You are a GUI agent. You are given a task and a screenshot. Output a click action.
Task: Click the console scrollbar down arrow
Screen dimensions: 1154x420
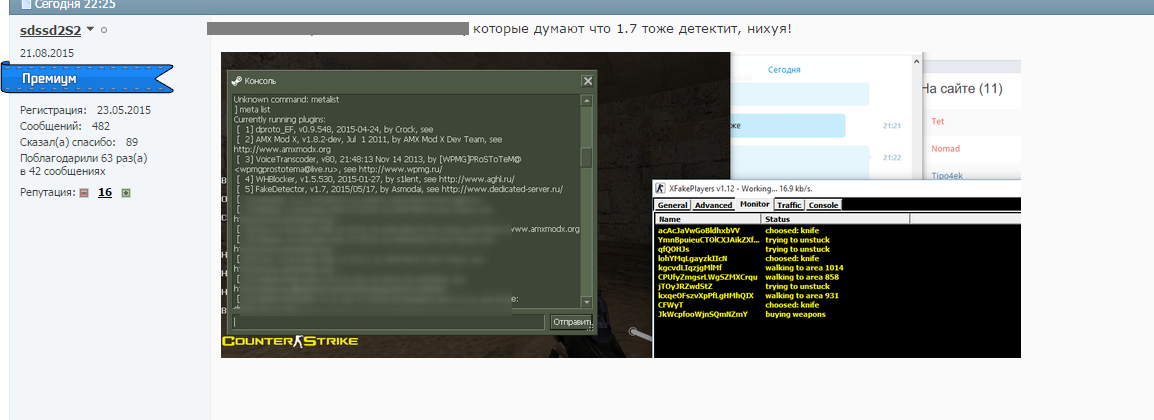(587, 302)
